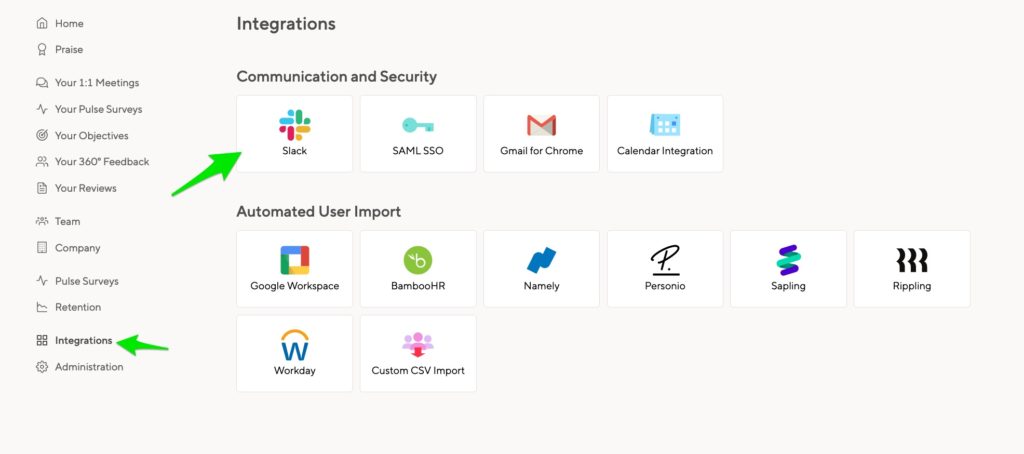
Task: Open the Retention section
Action: (x=78, y=307)
